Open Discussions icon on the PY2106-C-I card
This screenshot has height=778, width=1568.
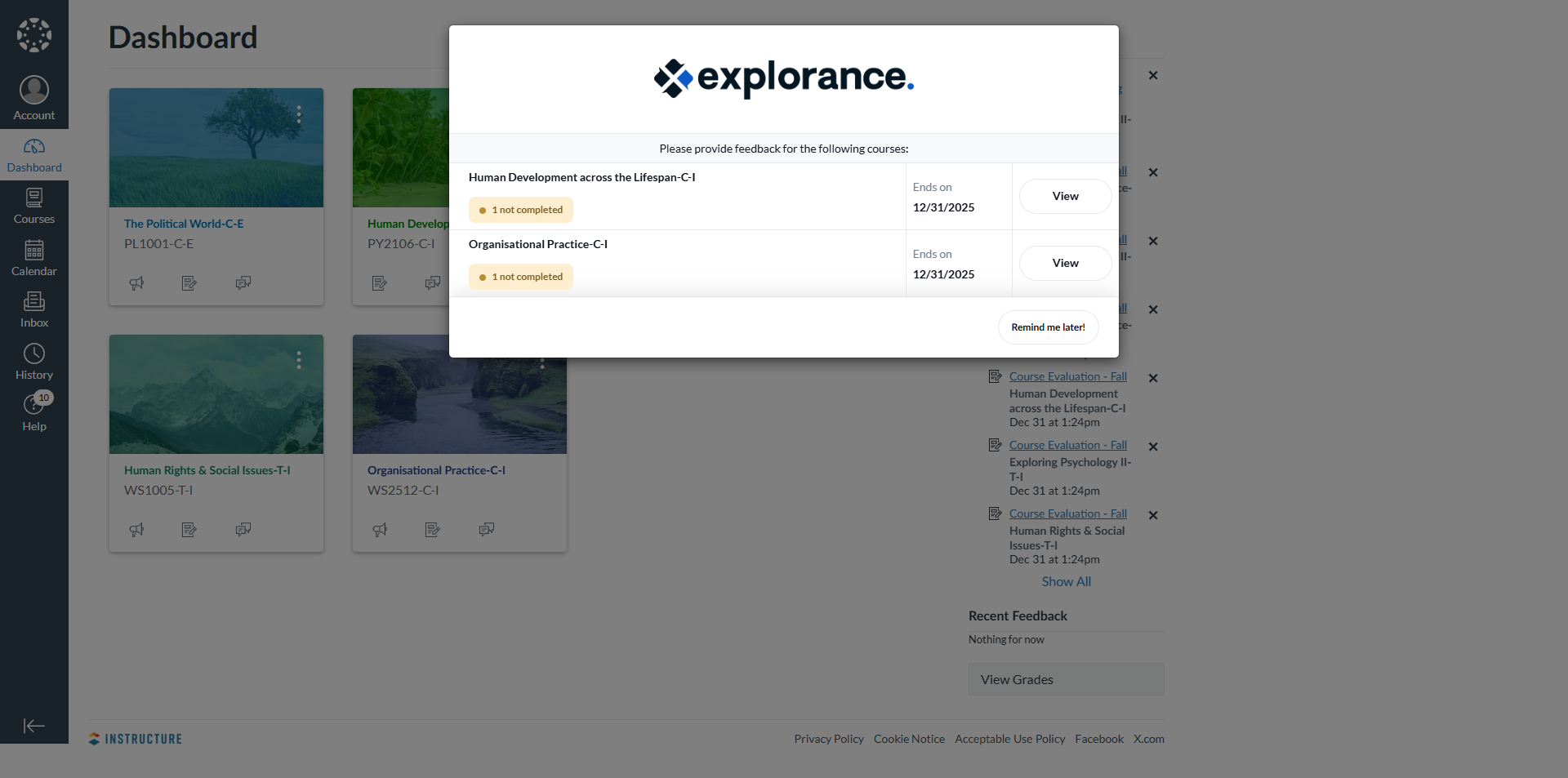[x=433, y=283]
